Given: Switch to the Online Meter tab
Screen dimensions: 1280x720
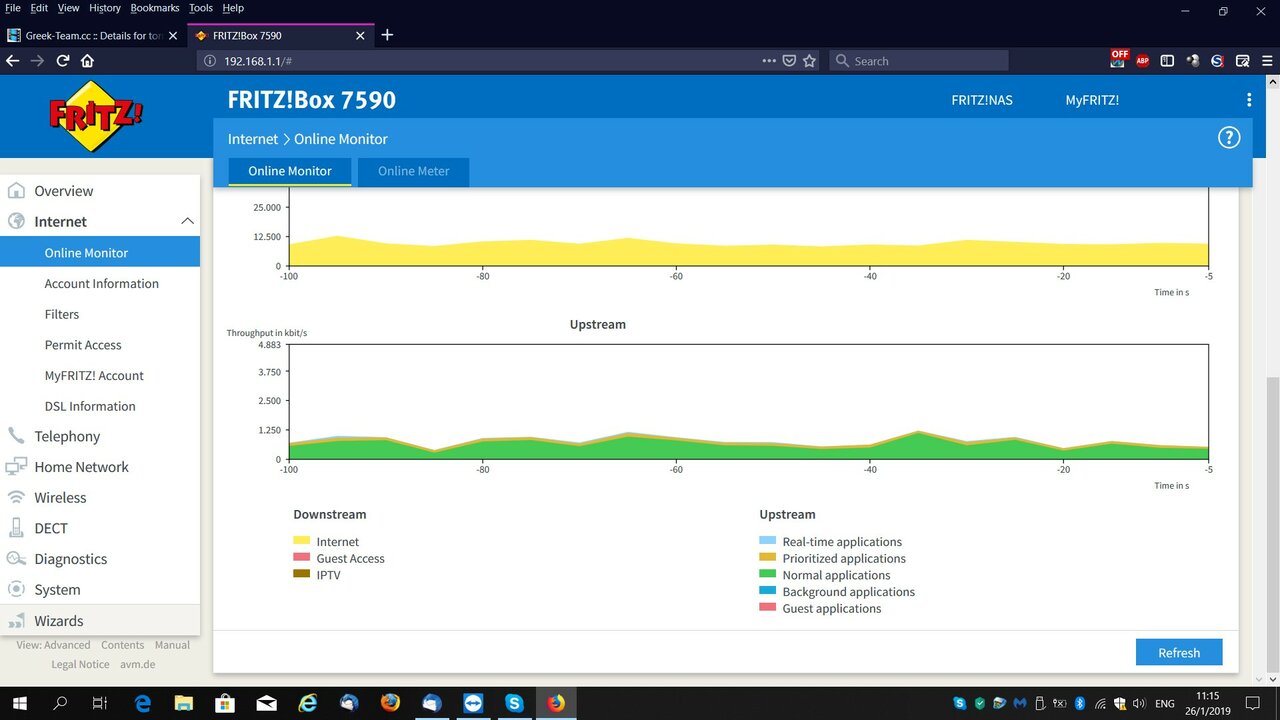Looking at the screenshot, I should click(x=413, y=171).
